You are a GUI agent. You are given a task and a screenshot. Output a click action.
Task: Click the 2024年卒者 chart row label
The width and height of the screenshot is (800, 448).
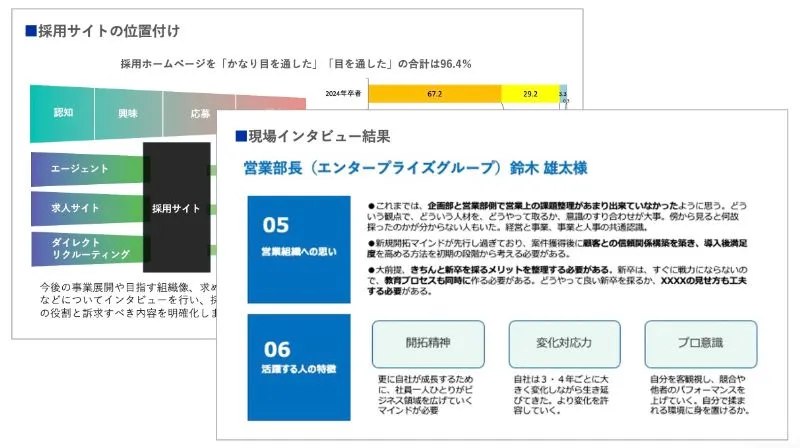tap(343, 93)
